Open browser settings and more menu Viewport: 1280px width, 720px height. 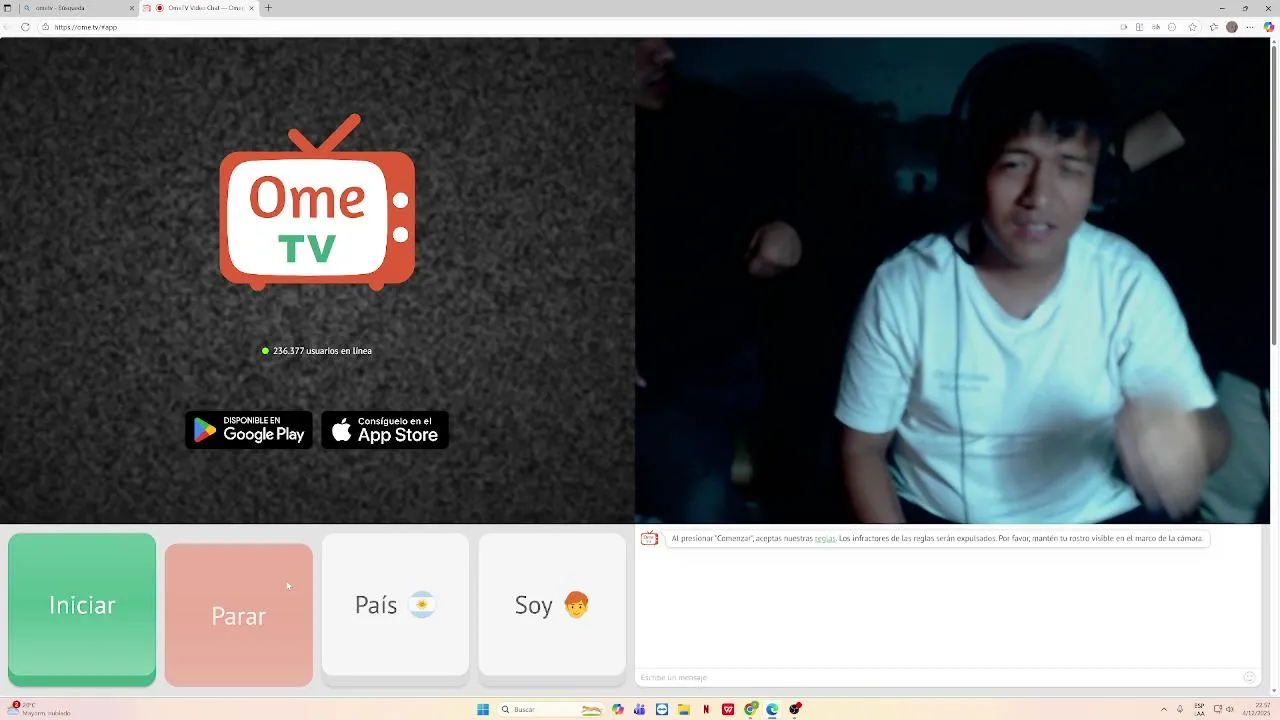[x=1250, y=27]
